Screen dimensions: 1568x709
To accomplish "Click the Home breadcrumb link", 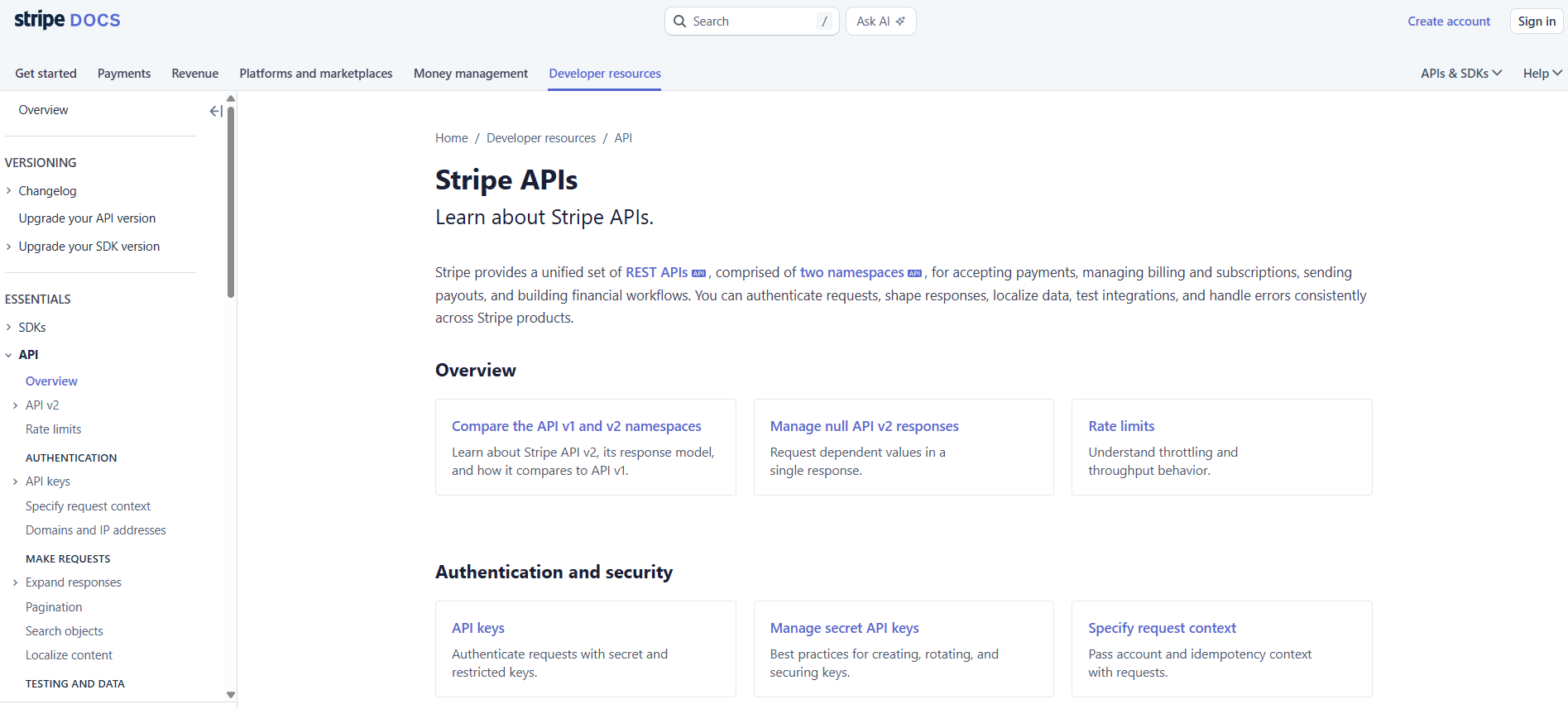I will pos(452,138).
